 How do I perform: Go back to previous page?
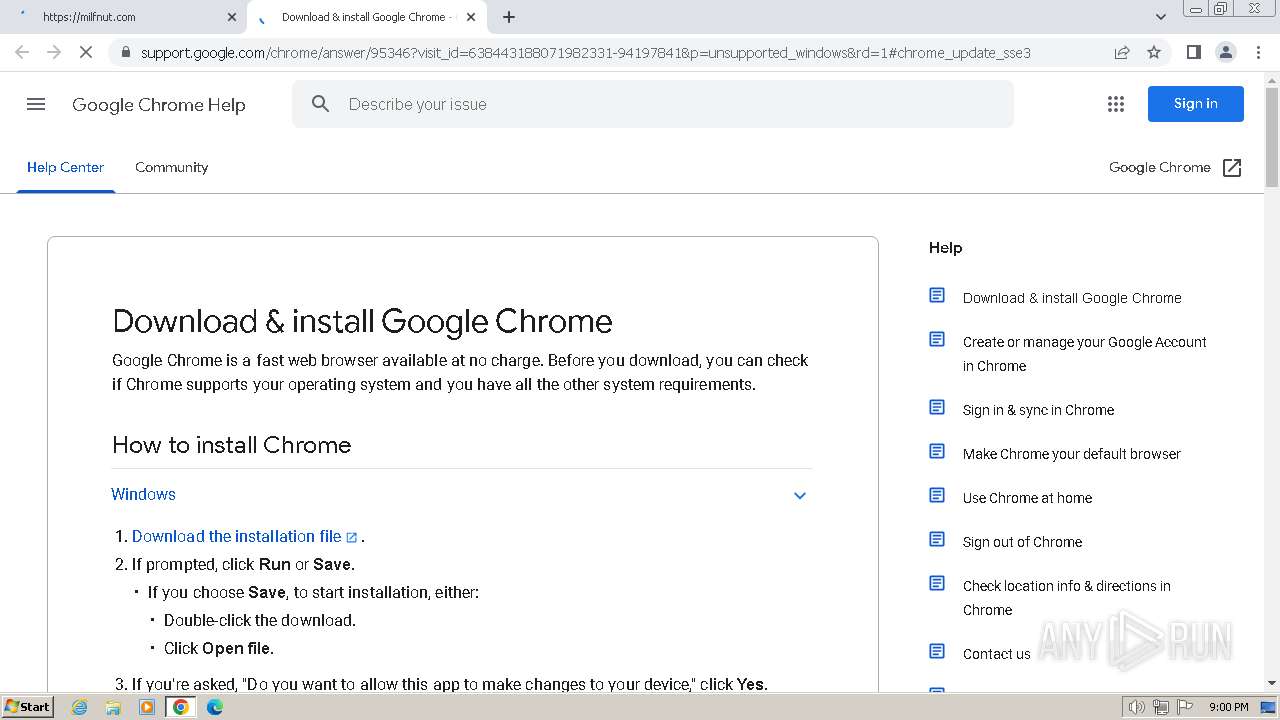point(22,52)
